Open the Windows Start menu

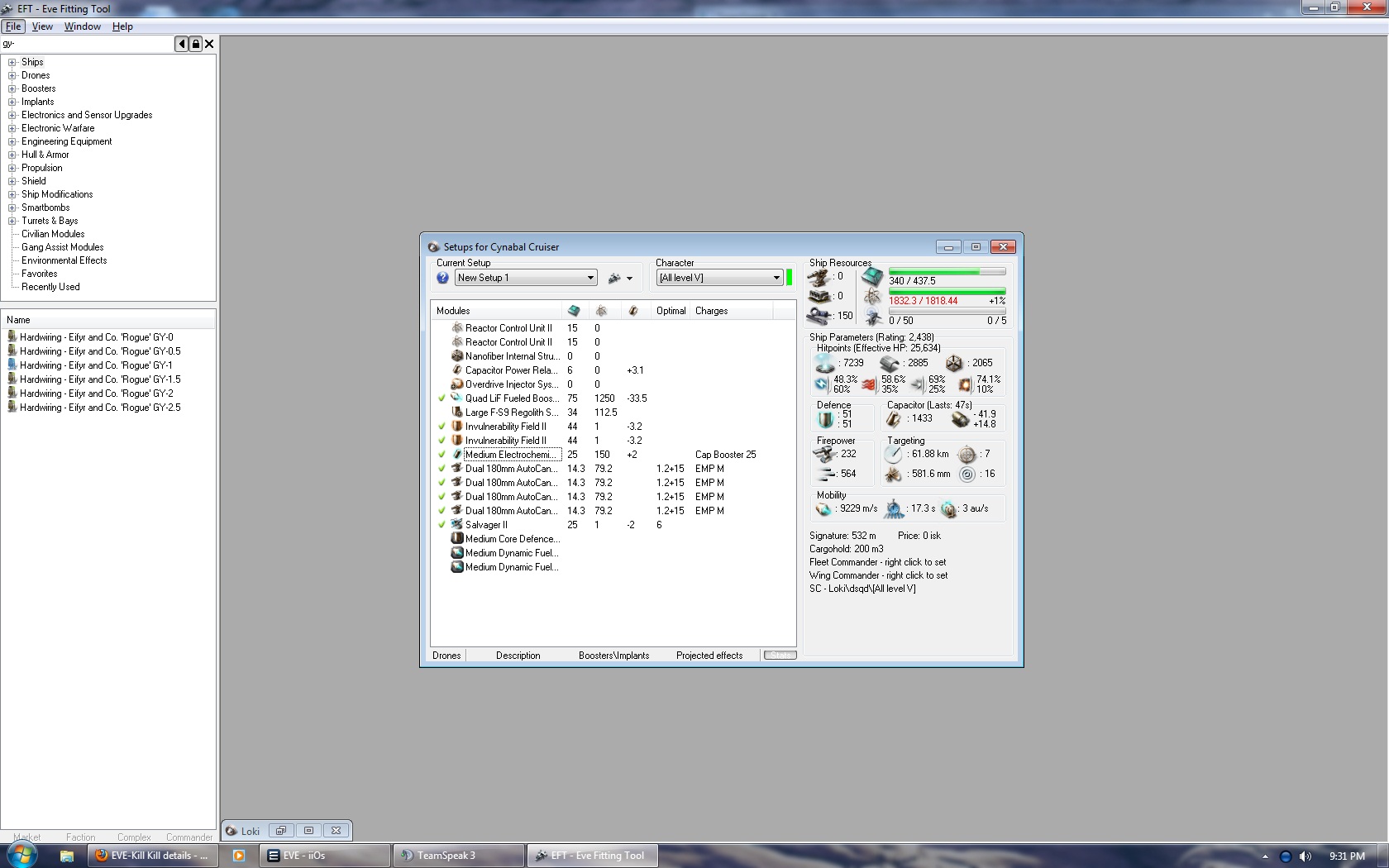tap(22, 854)
